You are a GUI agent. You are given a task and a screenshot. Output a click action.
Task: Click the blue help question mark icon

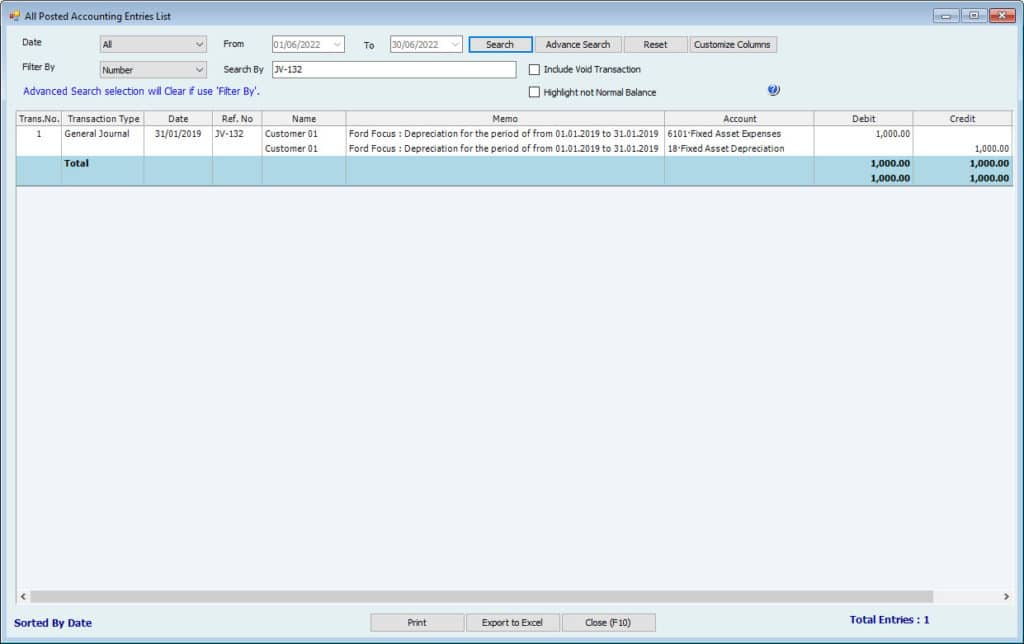tap(773, 90)
